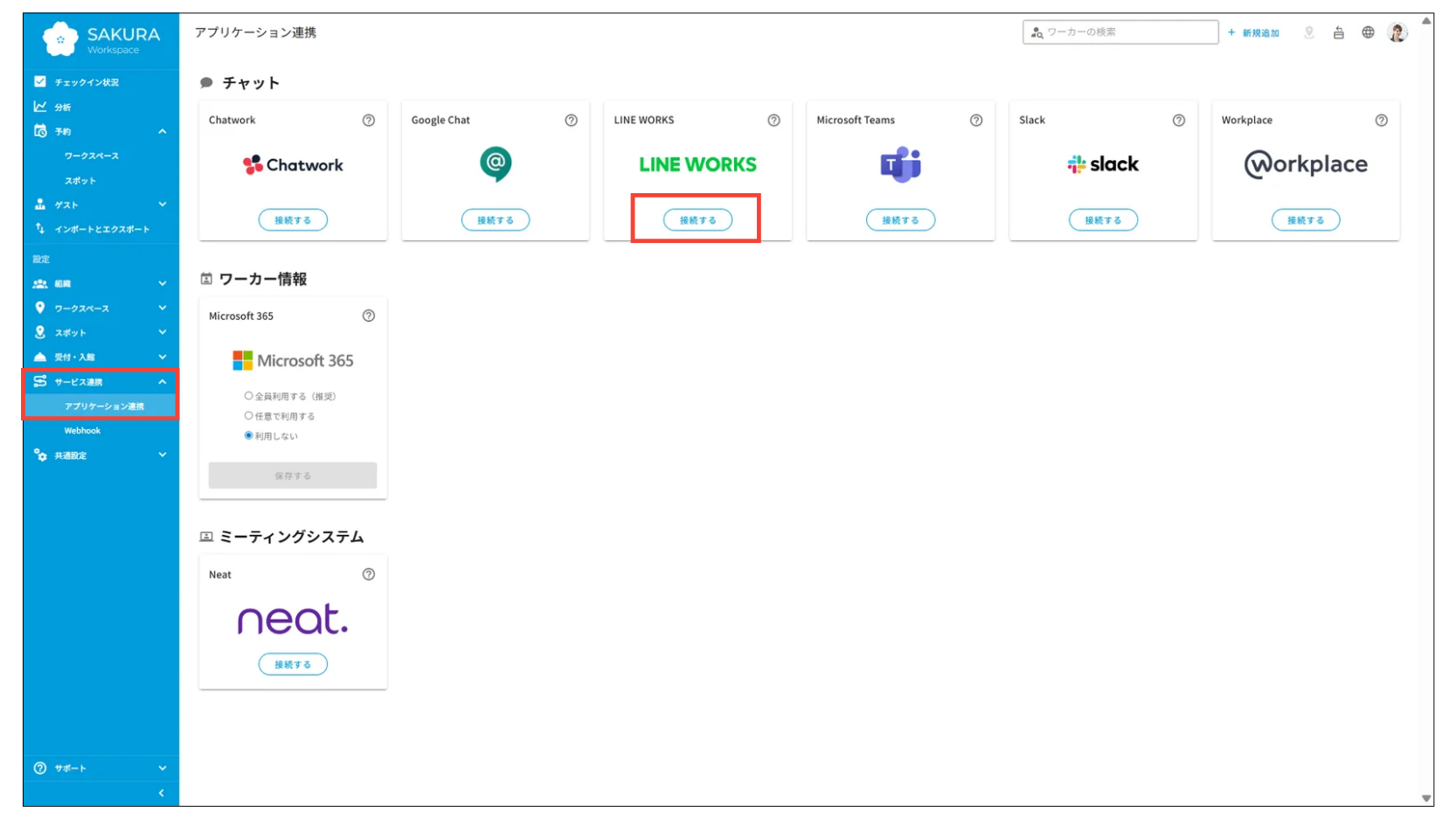Open Webhook in the sidebar
This screenshot has width=1456, height=819.
click(82, 431)
